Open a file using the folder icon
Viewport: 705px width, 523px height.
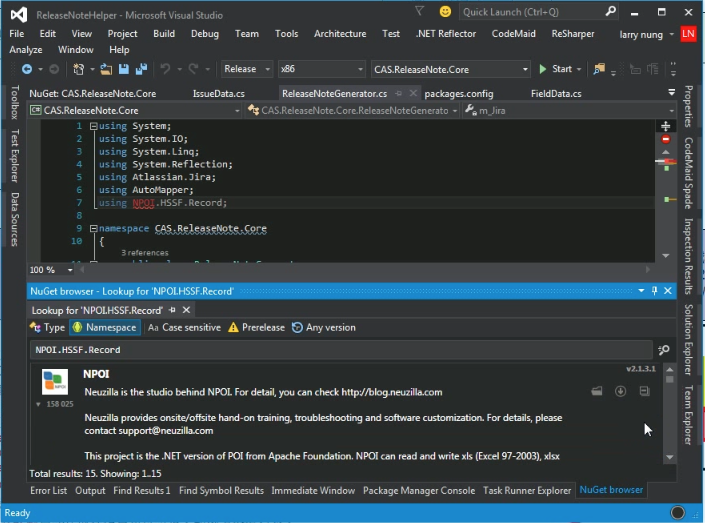[106, 69]
